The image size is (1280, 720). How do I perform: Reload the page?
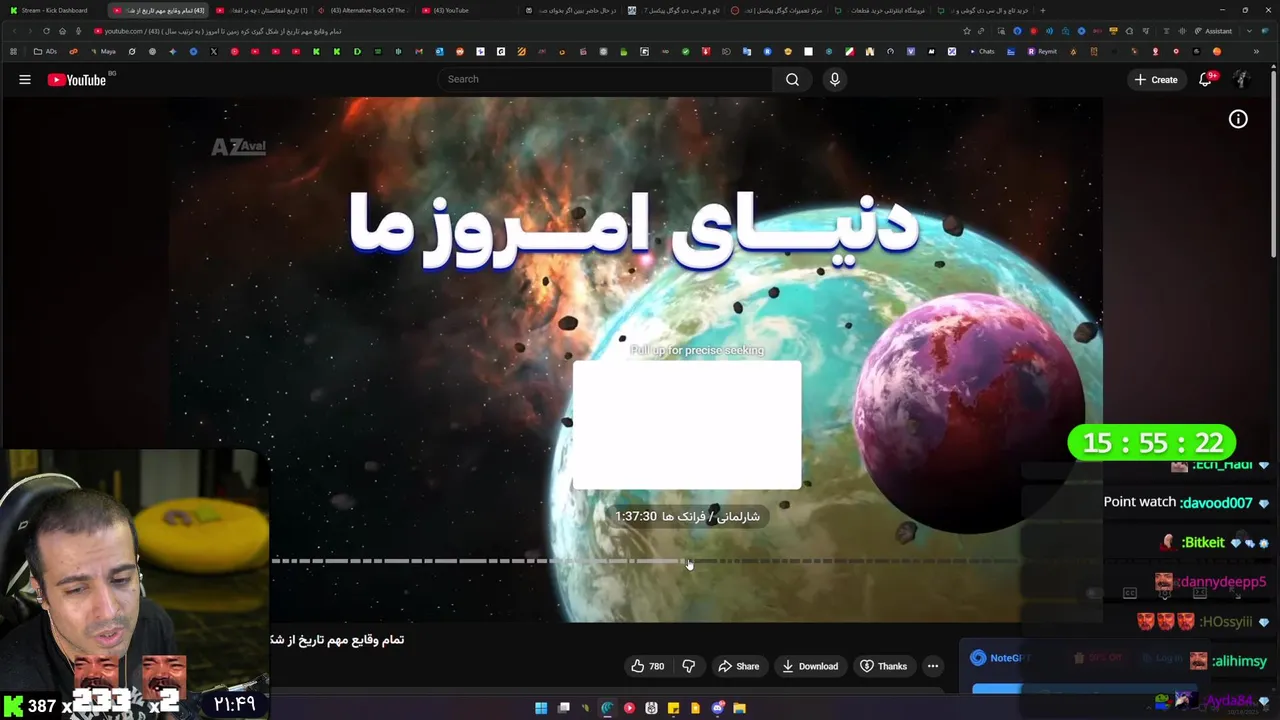(46, 31)
